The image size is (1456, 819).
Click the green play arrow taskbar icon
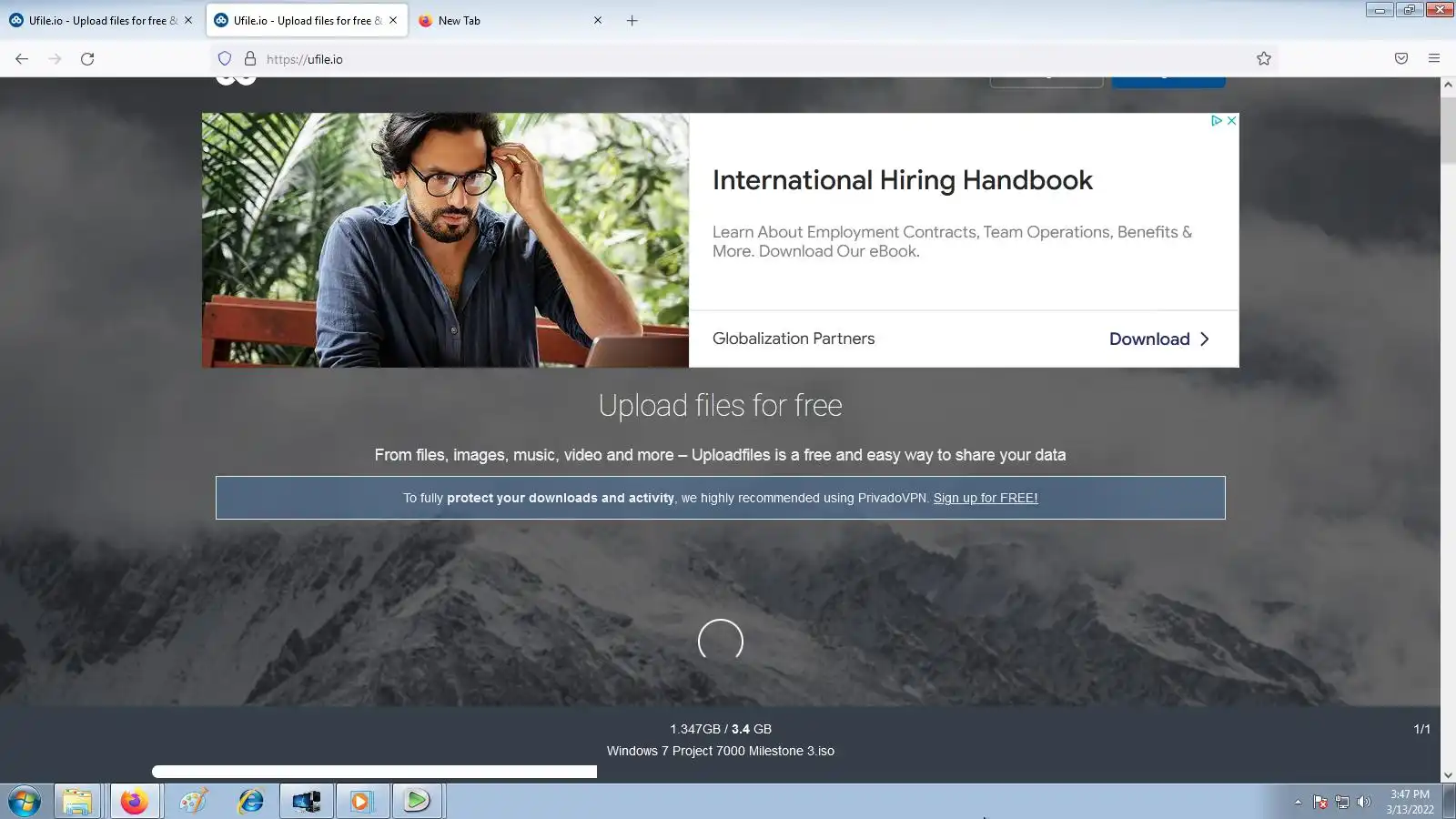coord(417,802)
